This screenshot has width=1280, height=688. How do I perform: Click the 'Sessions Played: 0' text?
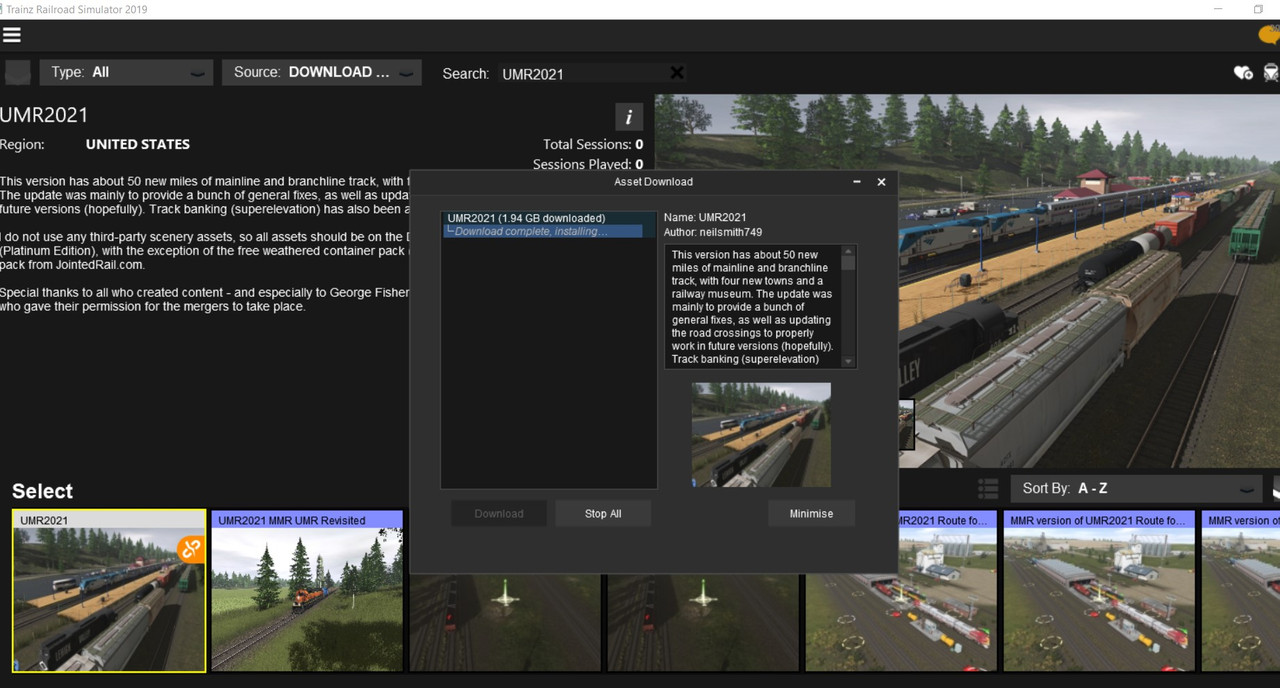(588, 164)
